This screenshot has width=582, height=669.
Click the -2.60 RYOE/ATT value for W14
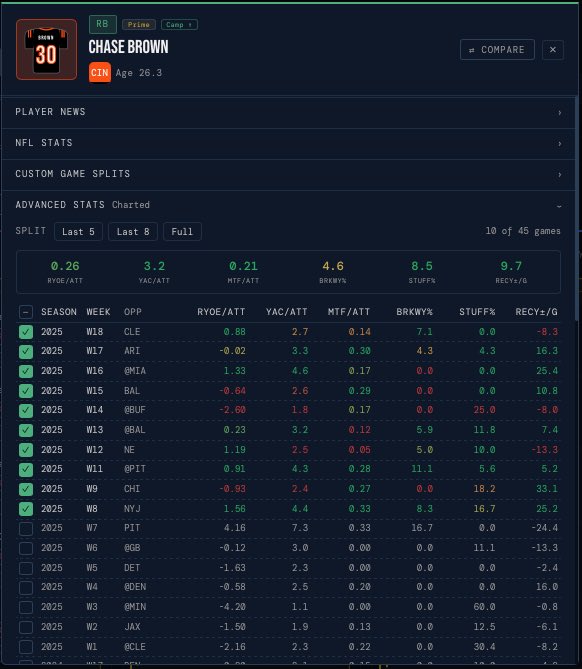click(232, 410)
